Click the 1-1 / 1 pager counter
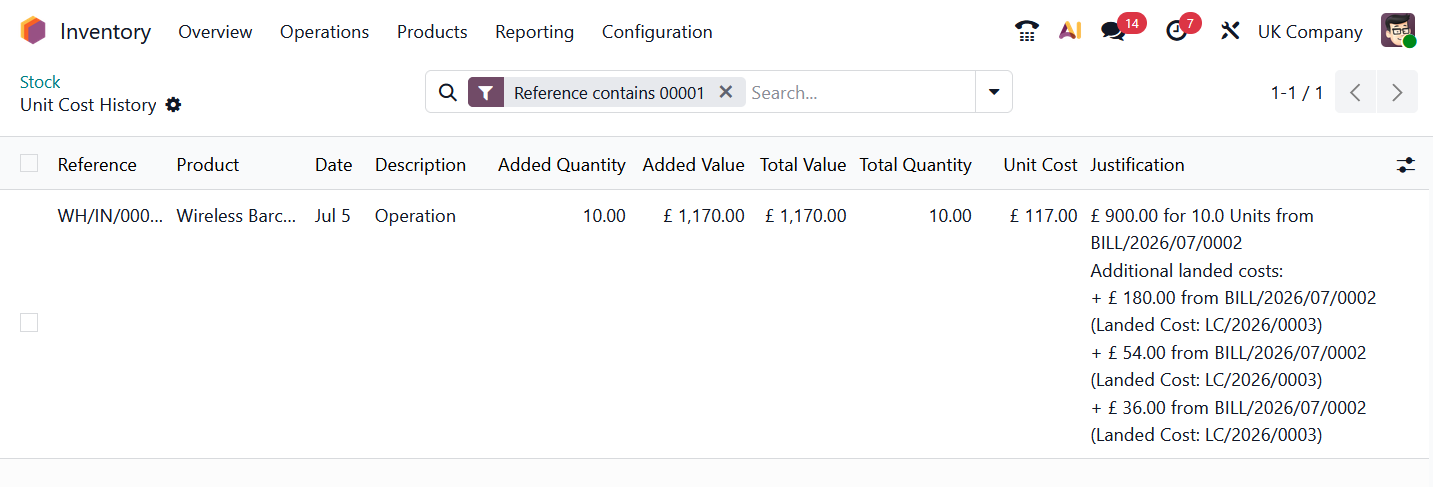The image size is (1433, 487). click(1297, 93)
